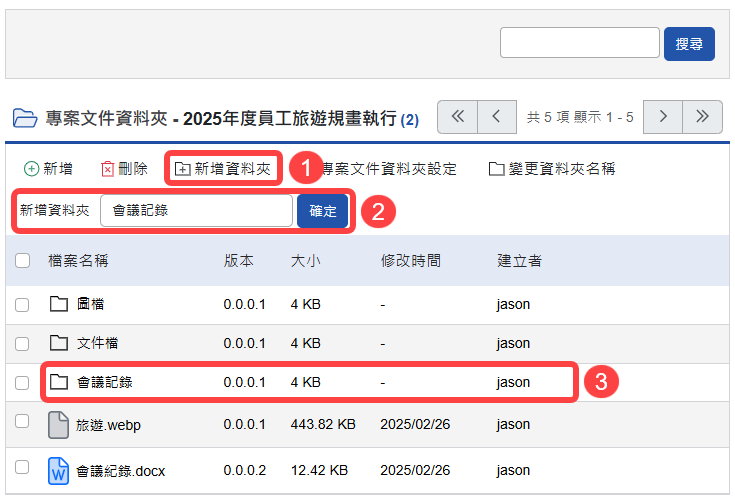The width and height of the screenshot is (735, 500).
Task: Click 新增 to add a file
Action: click(x=48, y=169)
